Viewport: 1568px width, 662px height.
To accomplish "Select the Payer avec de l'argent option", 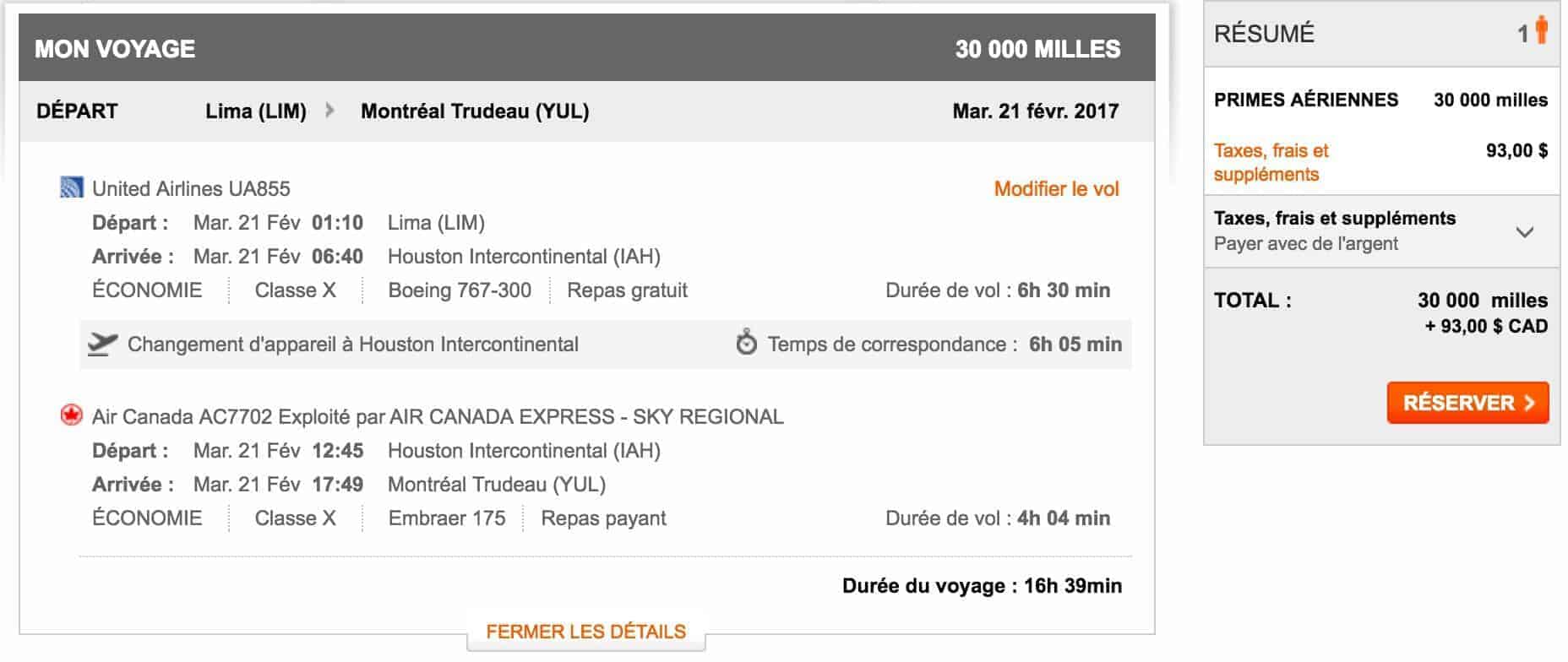I will click(1305, 244).
